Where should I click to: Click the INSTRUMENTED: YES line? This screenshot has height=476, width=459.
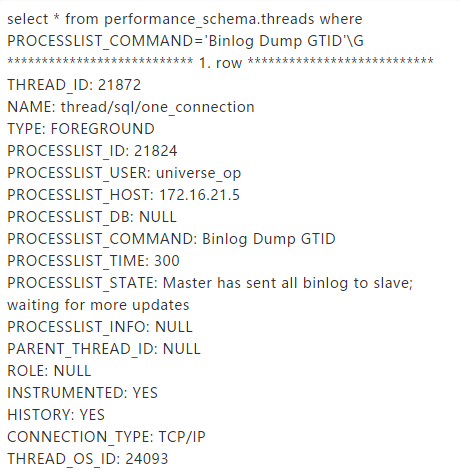click(82, 393)
